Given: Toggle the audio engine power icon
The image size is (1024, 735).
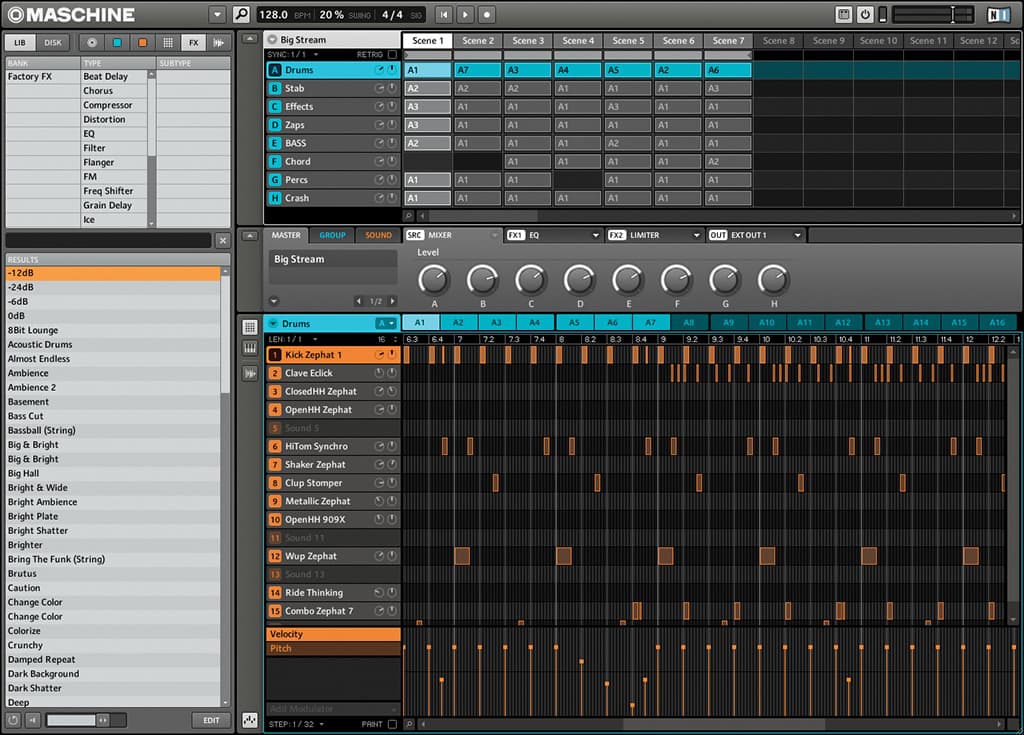Looking at the screenshot, I should click(865, 14).
